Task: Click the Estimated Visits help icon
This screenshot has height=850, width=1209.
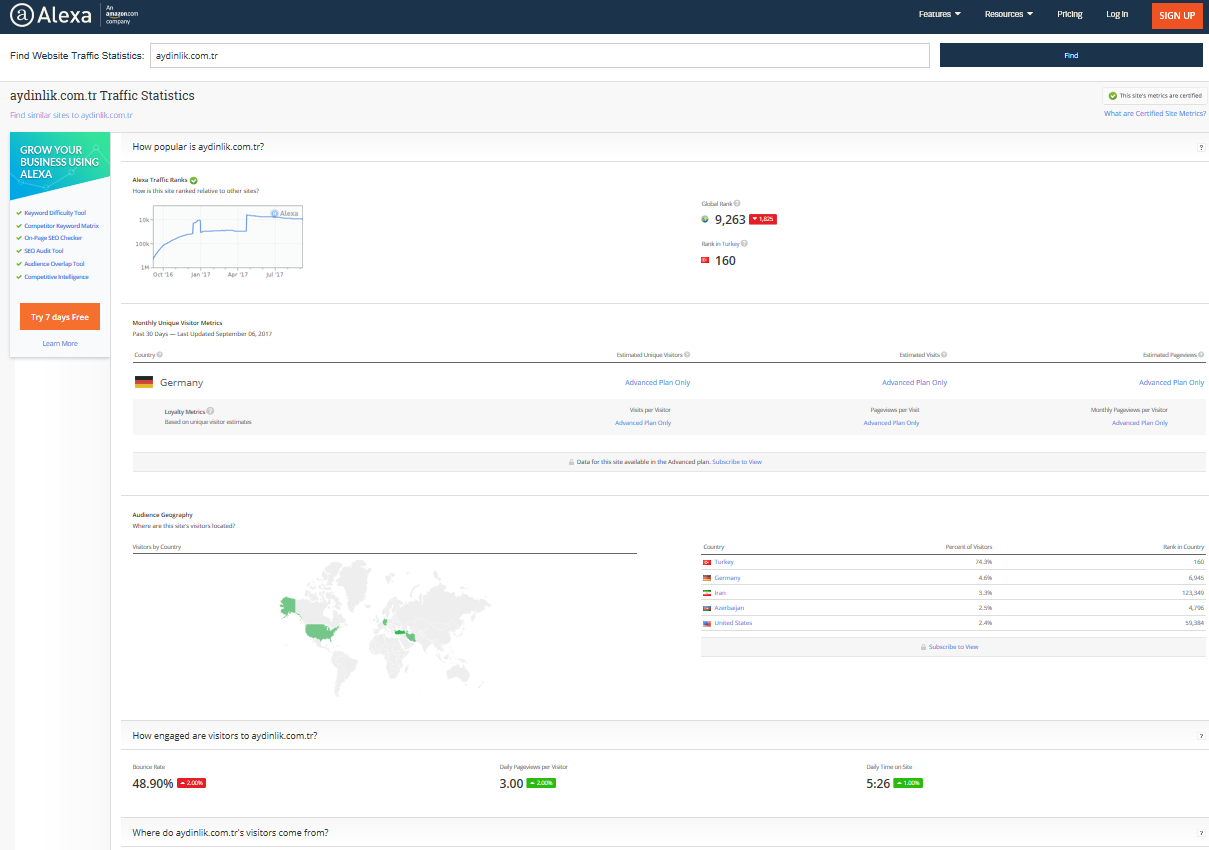Action: click(x=944, y=355)
